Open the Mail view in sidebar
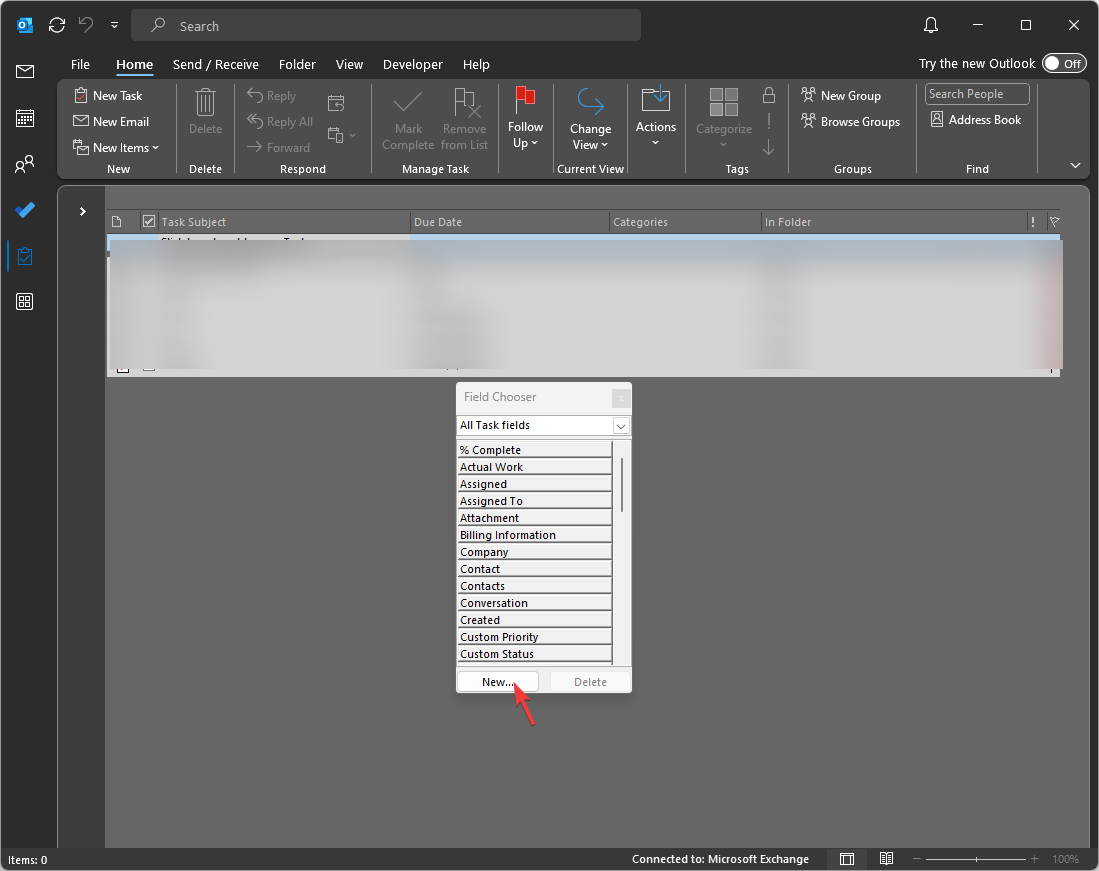The width and height of the screenshot is (1099, 871). (x=25, y=71)
